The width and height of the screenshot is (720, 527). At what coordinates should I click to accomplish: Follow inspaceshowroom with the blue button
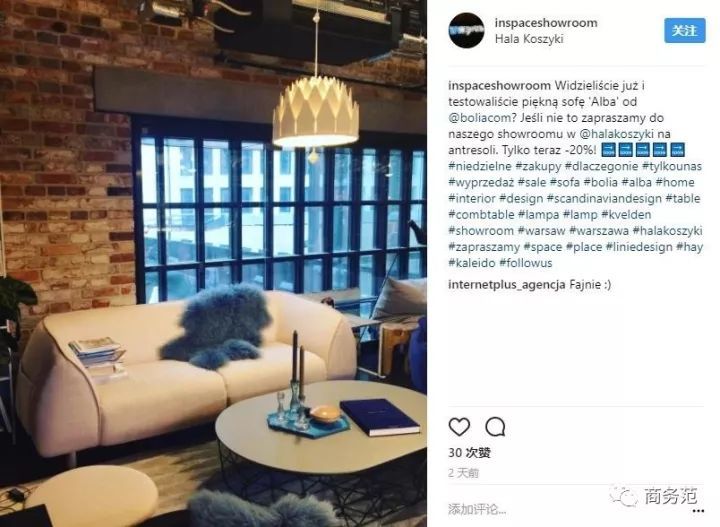click(685, 31)
